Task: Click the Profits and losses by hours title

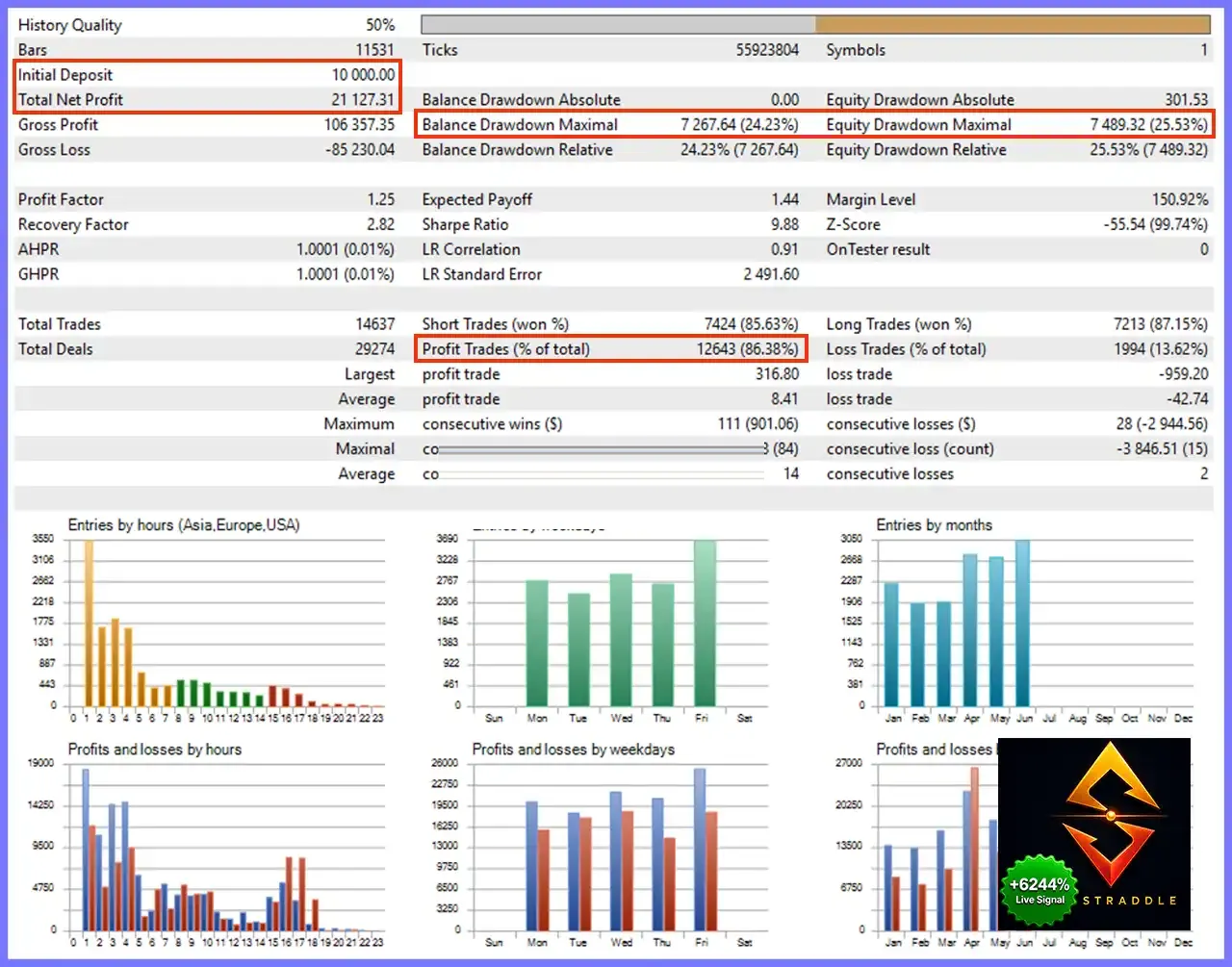Action: (155, 751)
